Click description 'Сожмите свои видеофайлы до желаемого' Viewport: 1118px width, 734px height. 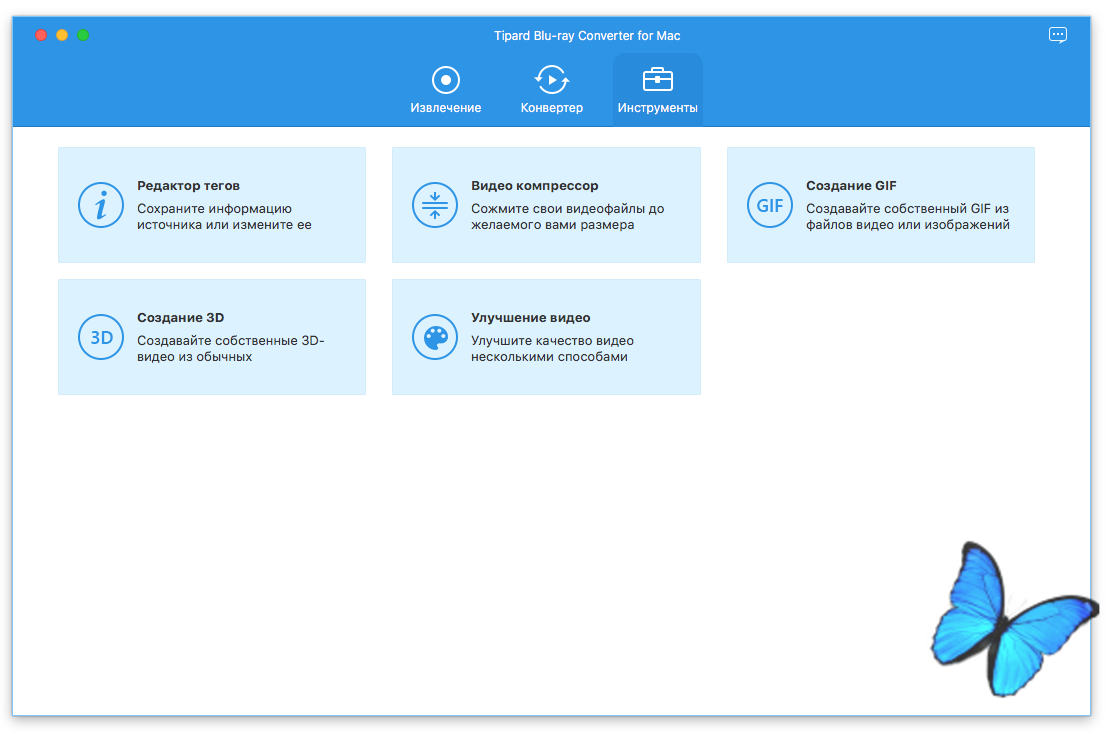[x=567, y=216]
